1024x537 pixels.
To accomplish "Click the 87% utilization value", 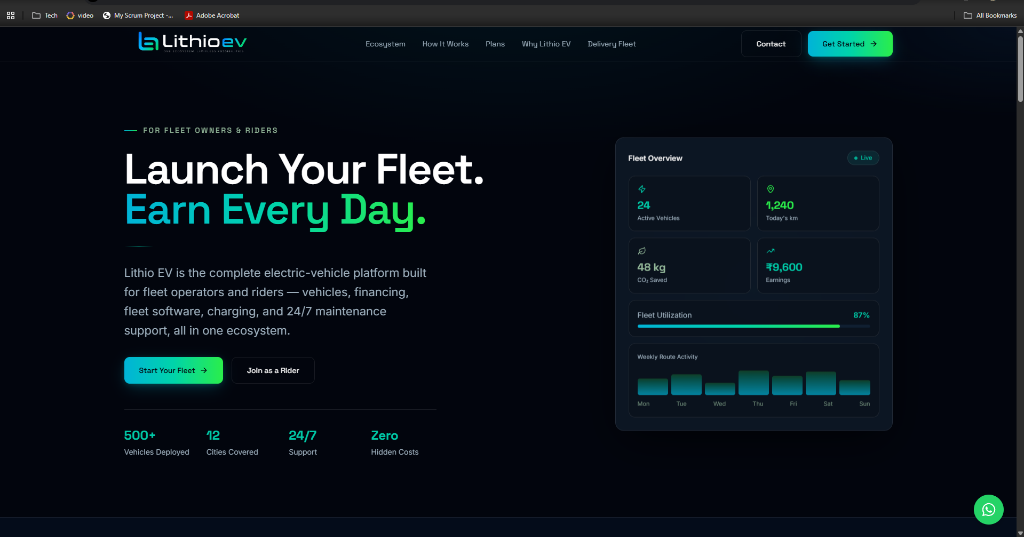I will click(861, 315).
